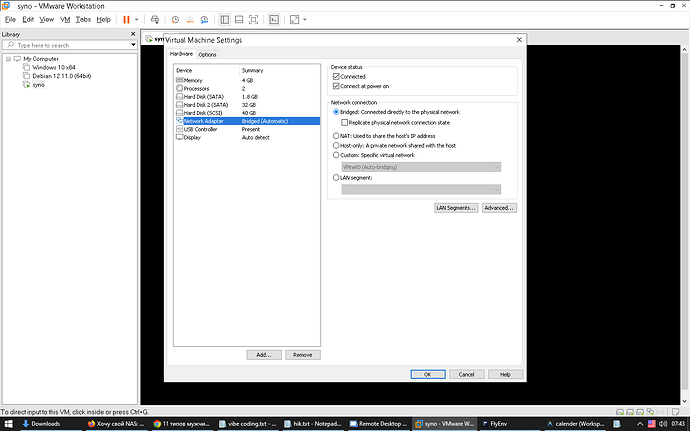Select the Custom virtual network radio button
The image size is (690, 431).
point(336,155)
